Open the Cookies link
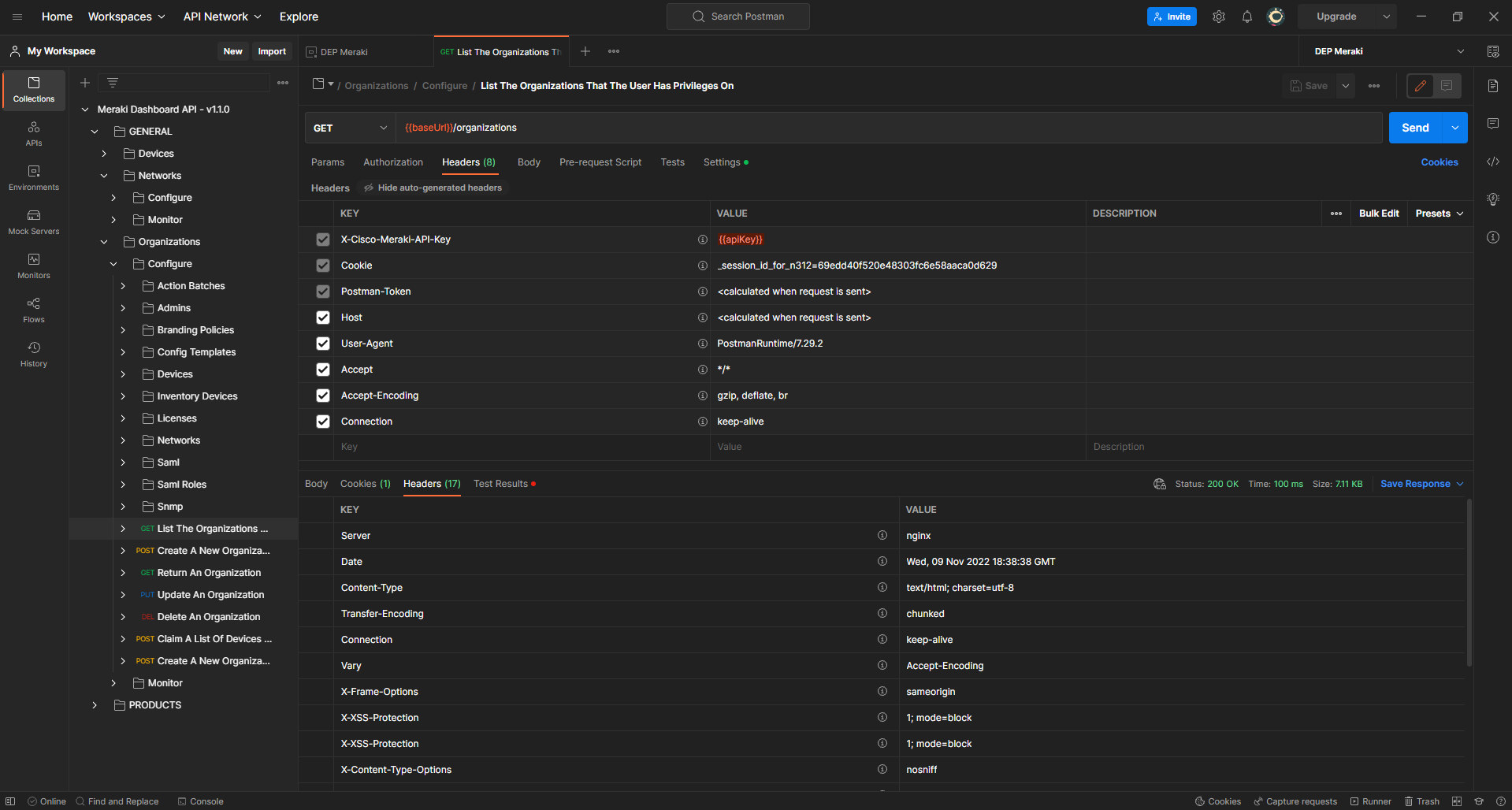The height and width of the screenshot is (810, 1512). point(1440,162)
